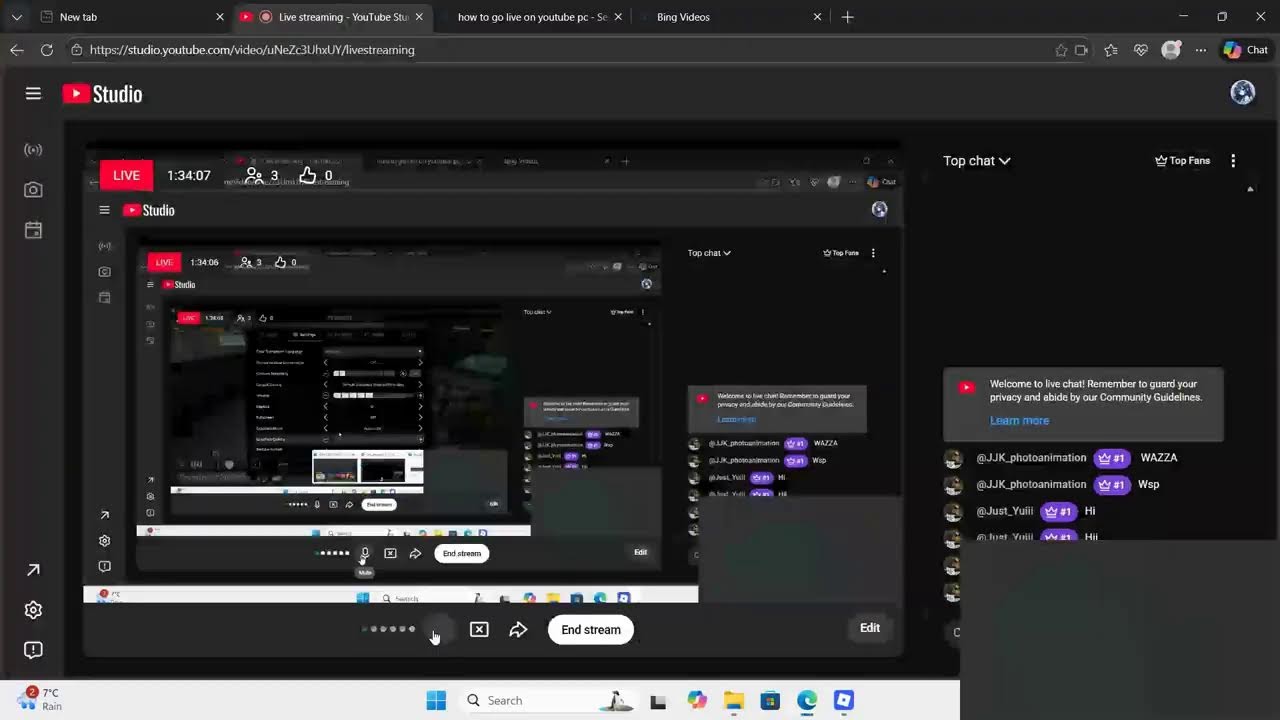This screenshot has height=720, width=1280.
Task: Open the Manage calendar icon in sidebar
Action: [x=33, y=230]
